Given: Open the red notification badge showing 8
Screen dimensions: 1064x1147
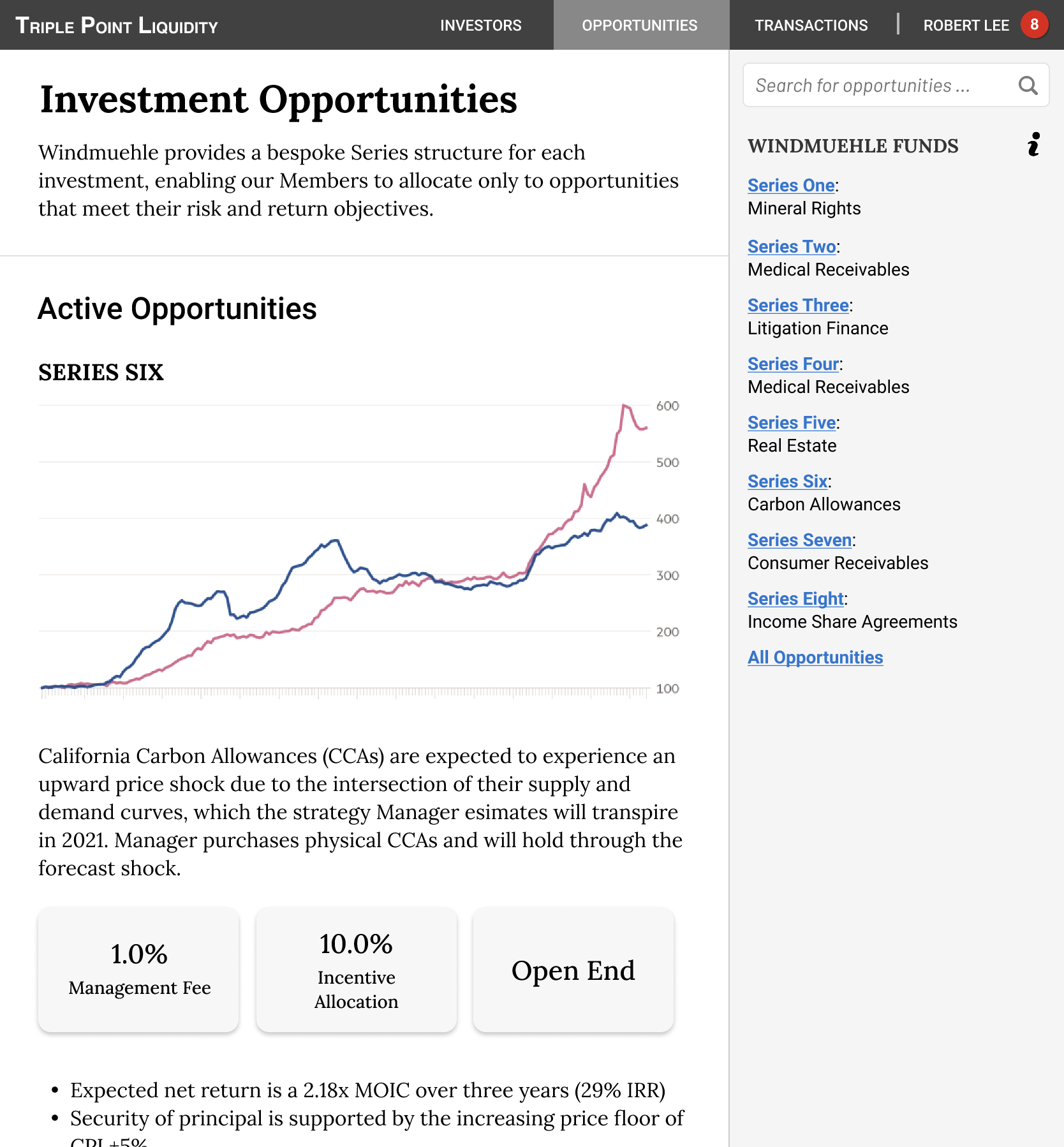Looking at the screenshot, I should point(1034,25).
